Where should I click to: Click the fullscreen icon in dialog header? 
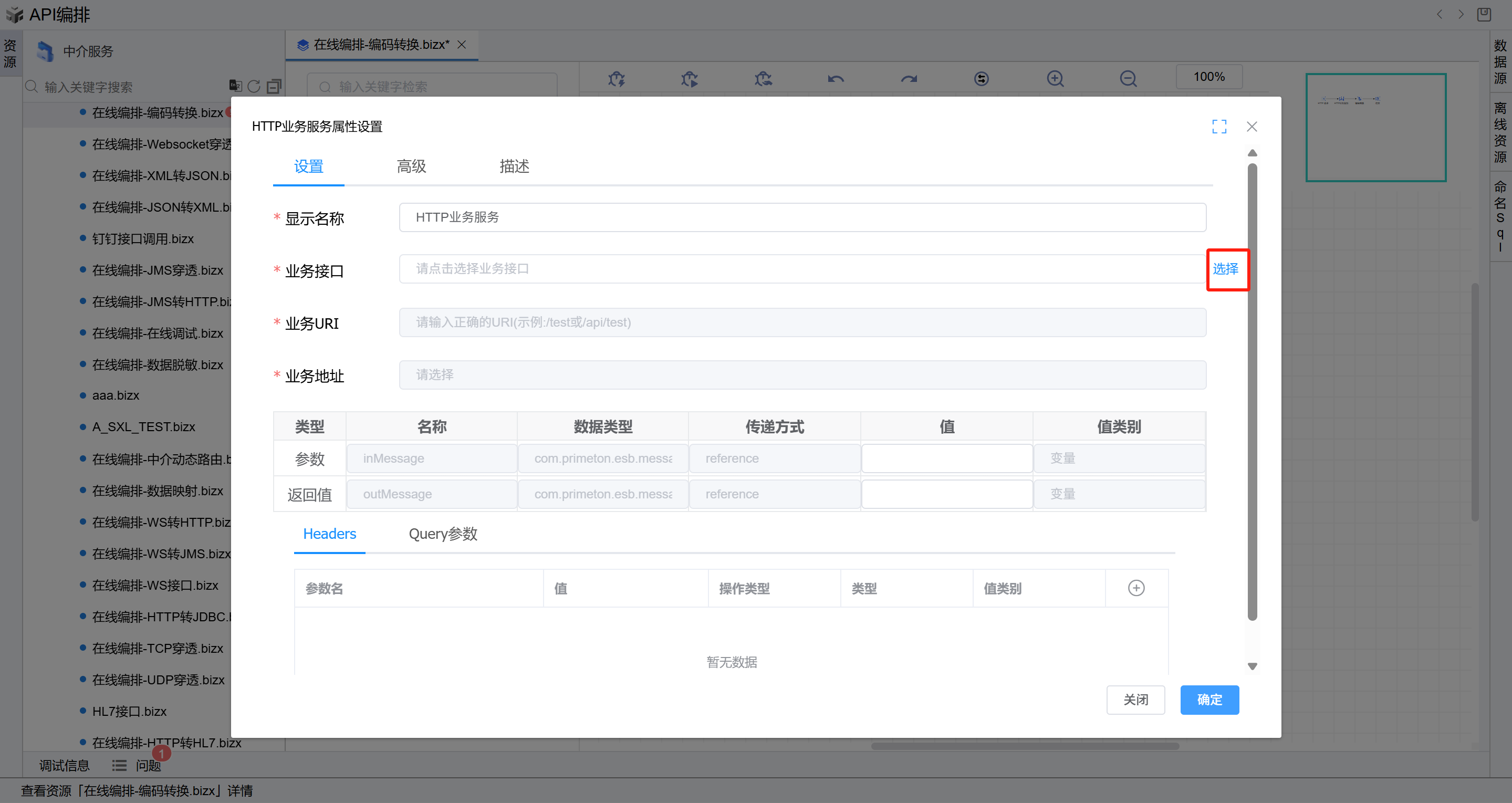pyautogui.click(x=1218, y=126)
